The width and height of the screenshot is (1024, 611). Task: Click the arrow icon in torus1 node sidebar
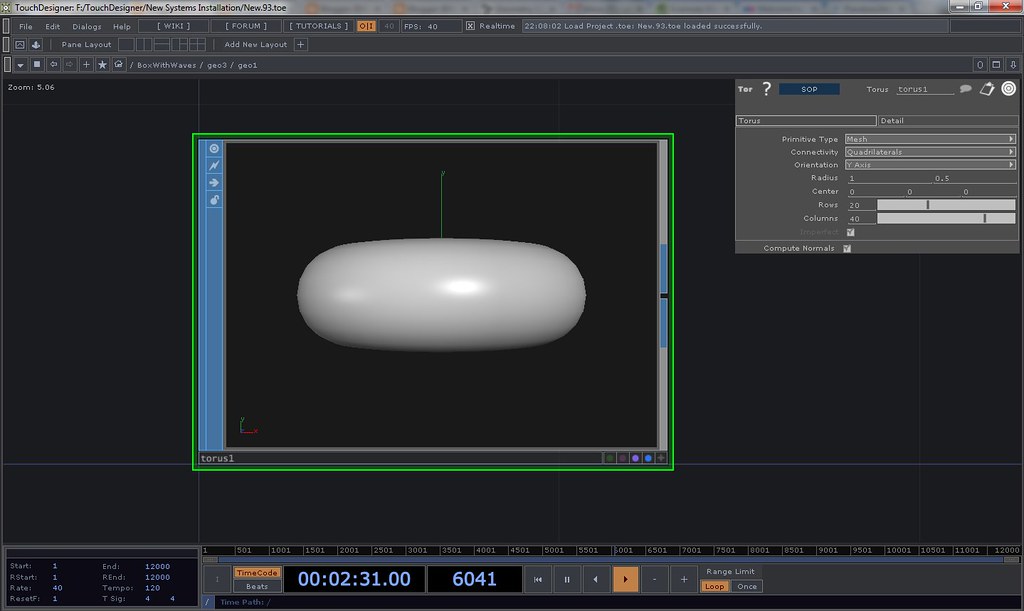tap(214, 183)
